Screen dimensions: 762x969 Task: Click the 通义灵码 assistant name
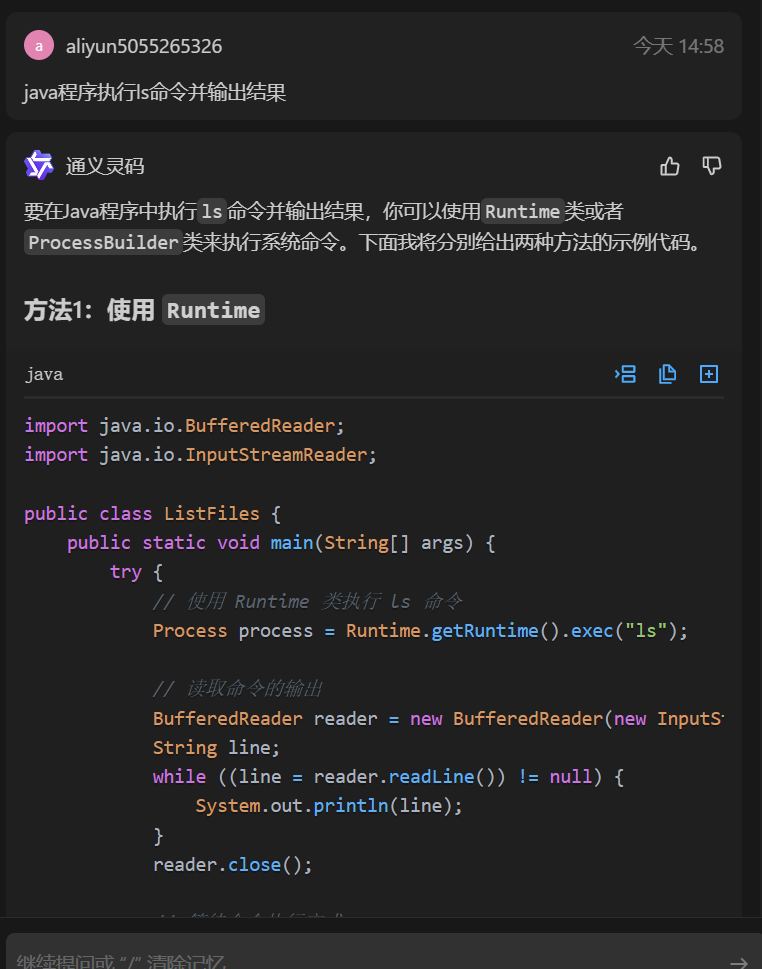click(x=105, y=166)
